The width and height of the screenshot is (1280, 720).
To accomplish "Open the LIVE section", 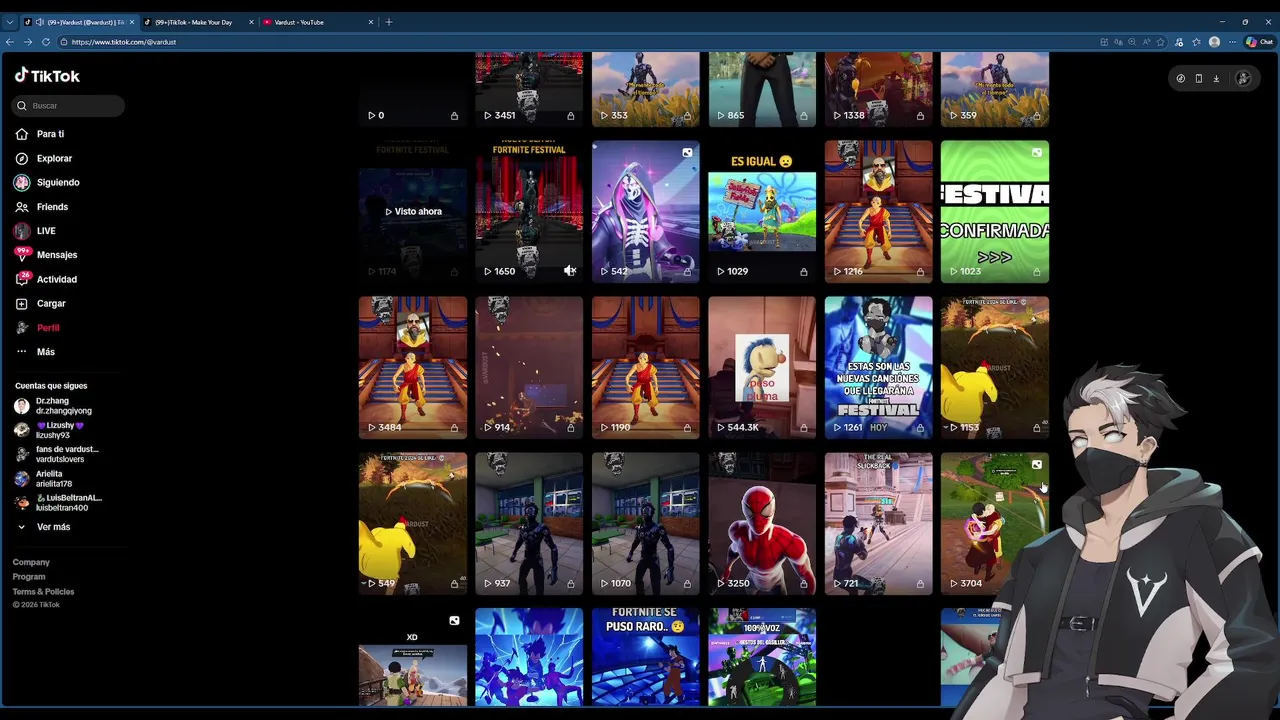I will [x=35, y=231].
